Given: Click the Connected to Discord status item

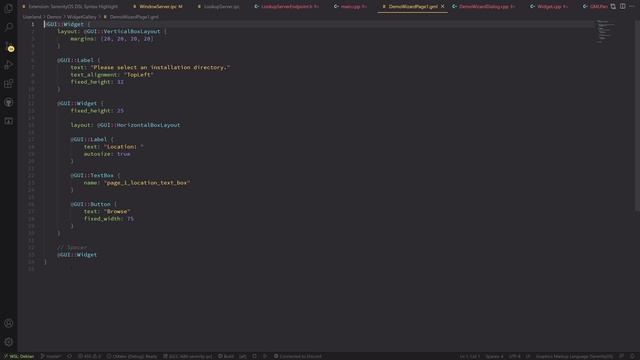Looking at the screenshot, I should pos(298,356).
